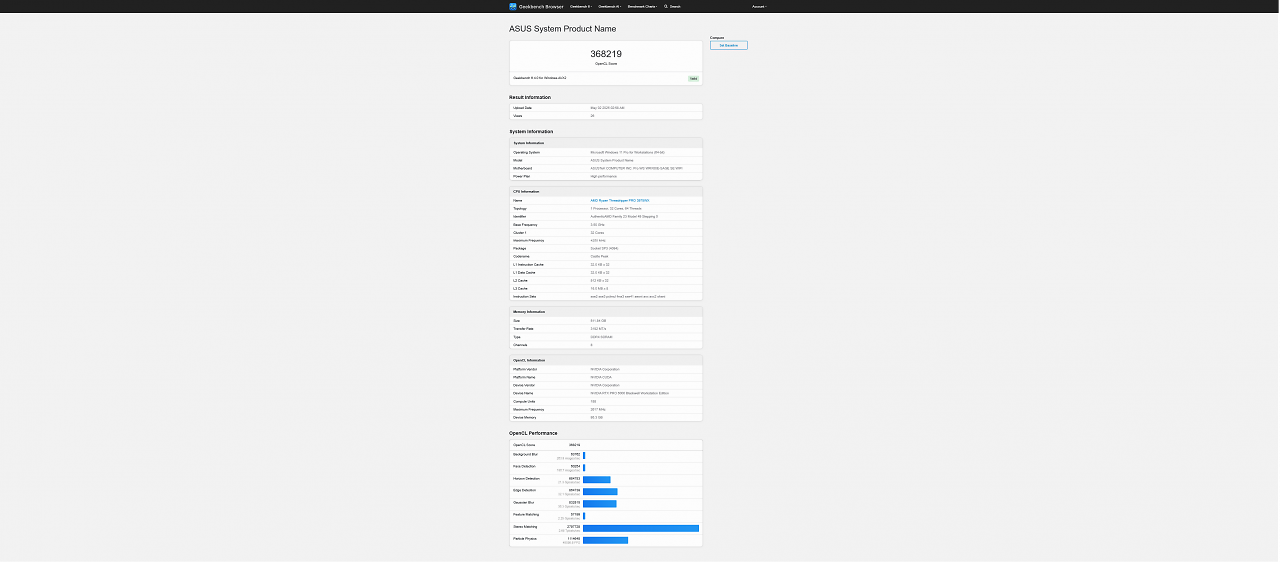Open the Account dropdown
The image size is (1280, 562).
tap(759, 6)
